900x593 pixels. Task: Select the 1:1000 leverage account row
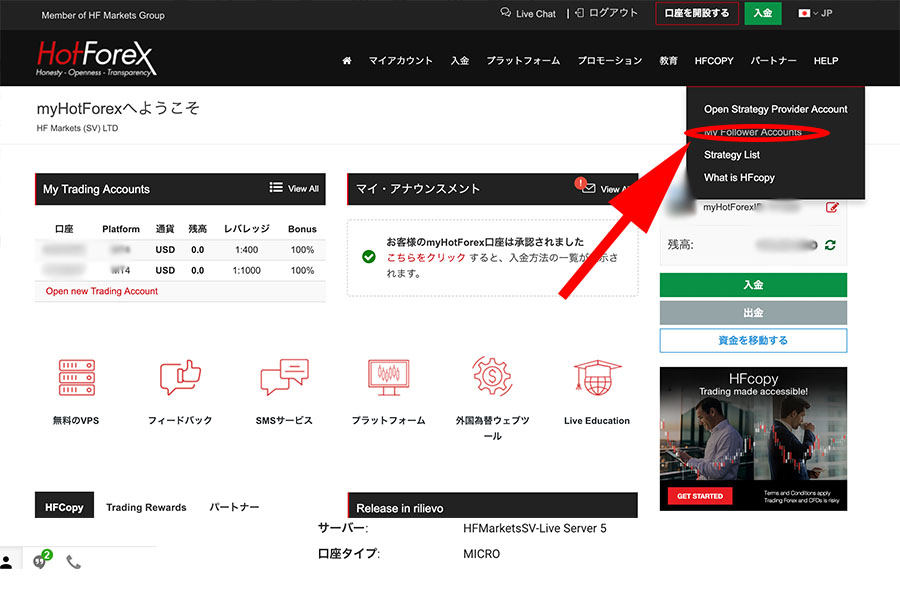tap(180, 270)
